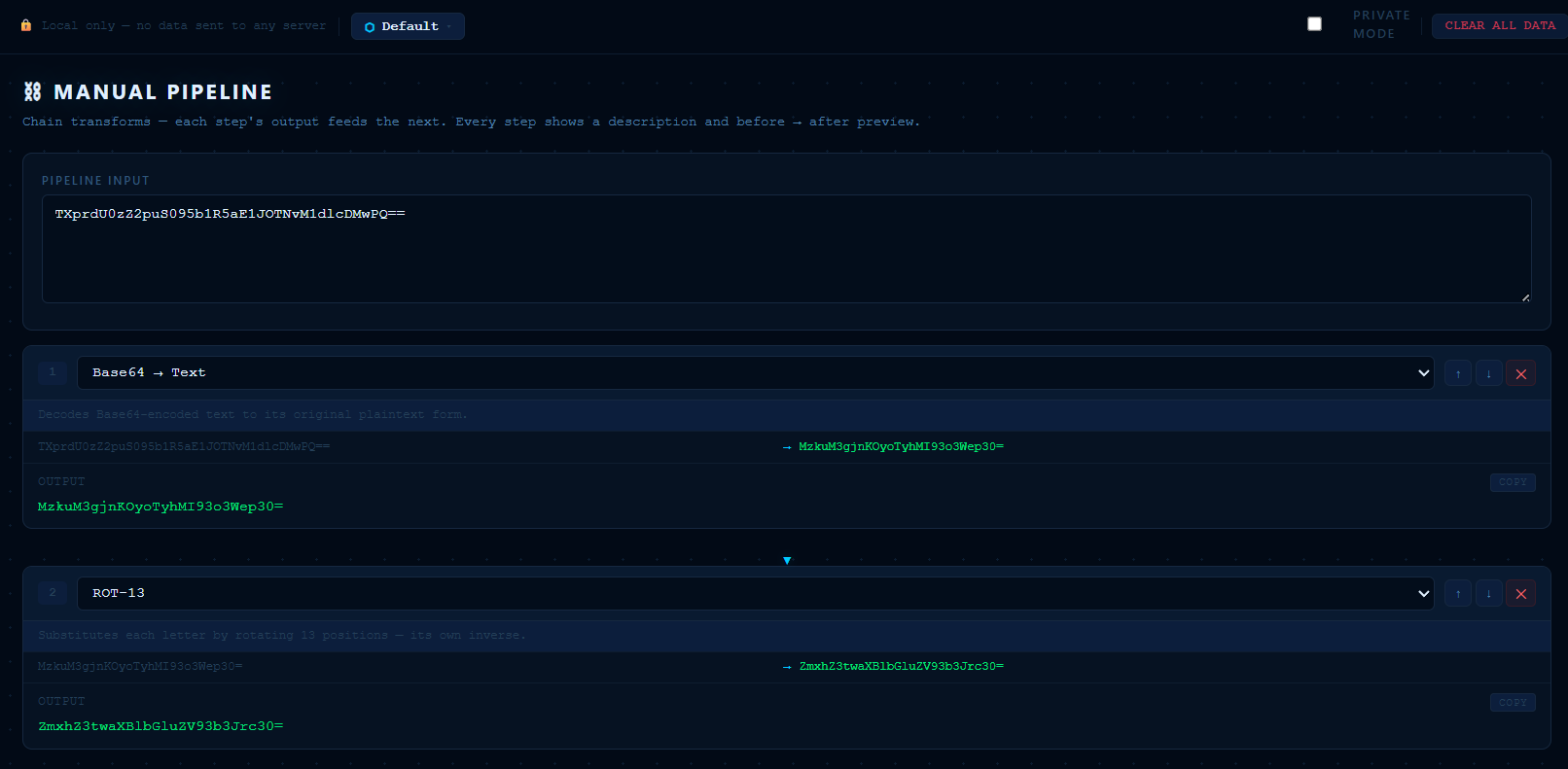Screen dimensions: 1568x769
Task: Open the Base64 → Text transform dropdown
Action: [755, 373]
